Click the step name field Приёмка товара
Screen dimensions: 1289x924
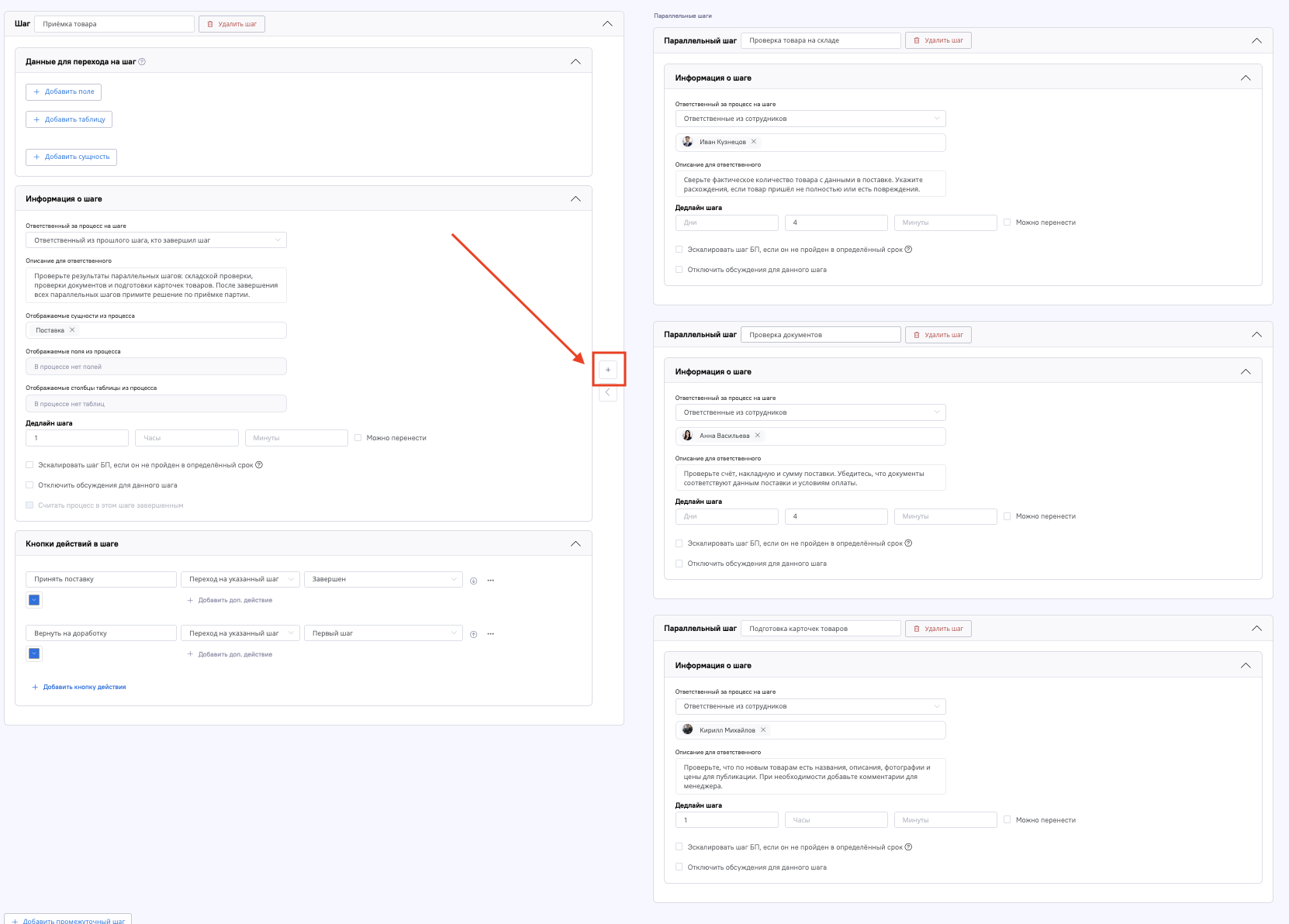[114, 24]
